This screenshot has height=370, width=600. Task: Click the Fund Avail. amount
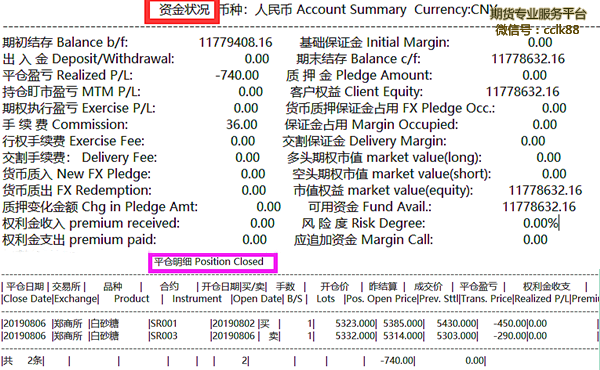pyautogui.click(x=539, y=207)
